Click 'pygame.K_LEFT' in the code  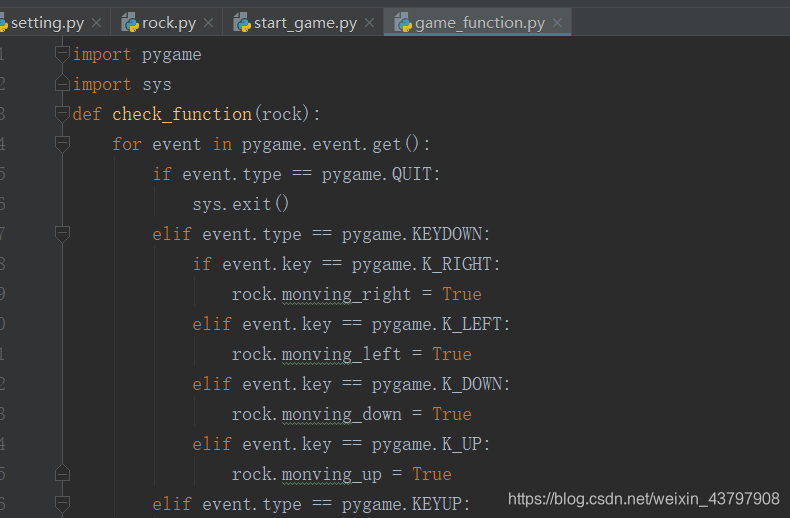click(437, 324)
